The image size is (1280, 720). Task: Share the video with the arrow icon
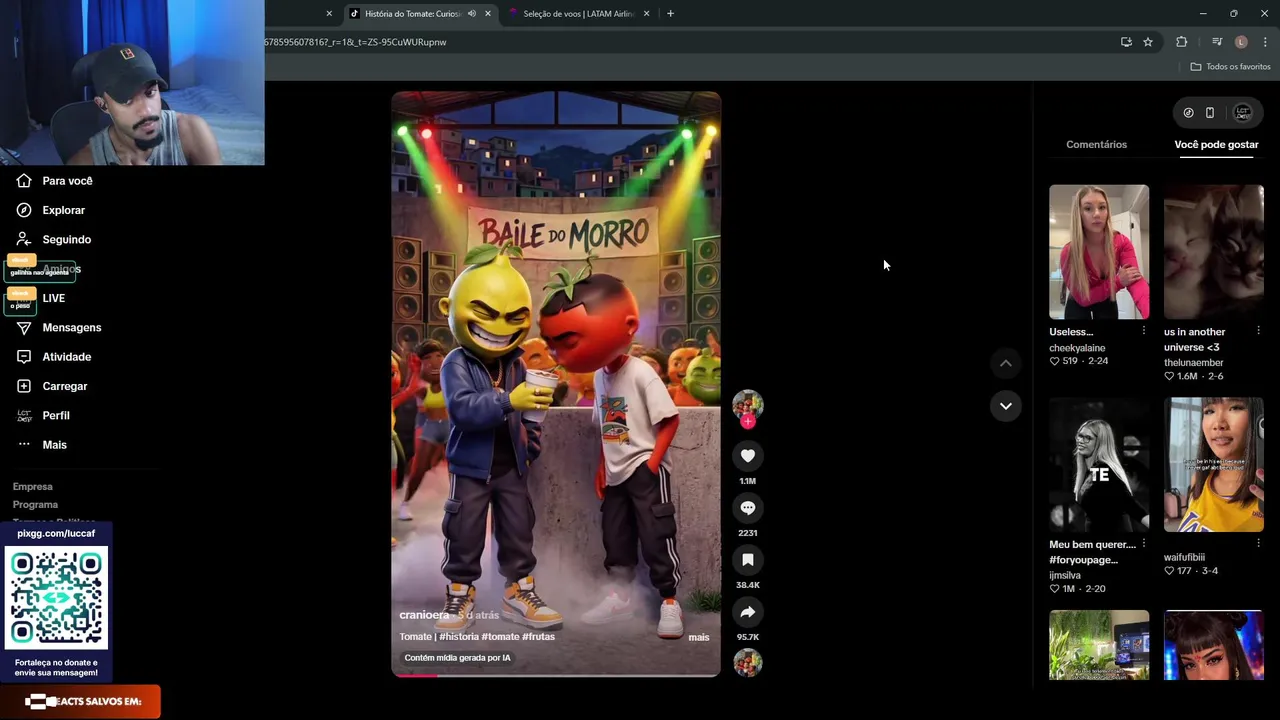[x=747, y=612]
